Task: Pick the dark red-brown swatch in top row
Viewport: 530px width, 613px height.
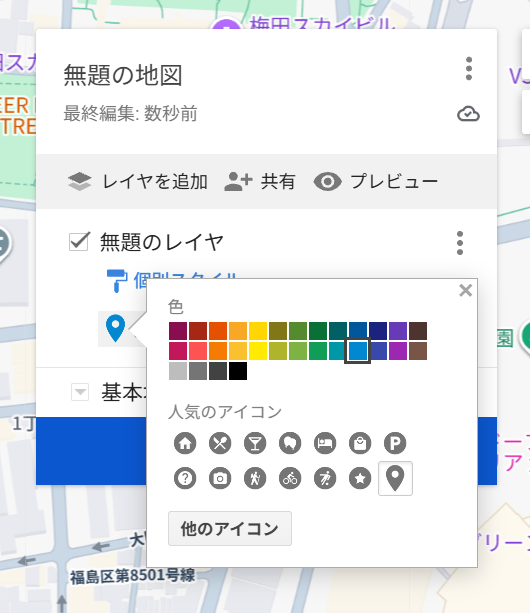Action: tap(198, 331)
